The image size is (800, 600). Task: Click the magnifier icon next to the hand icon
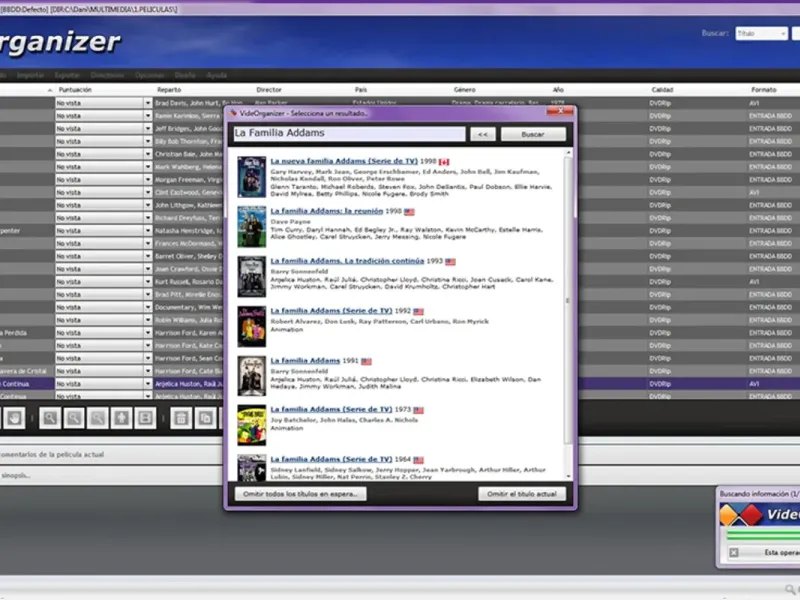tap(50, 418)
